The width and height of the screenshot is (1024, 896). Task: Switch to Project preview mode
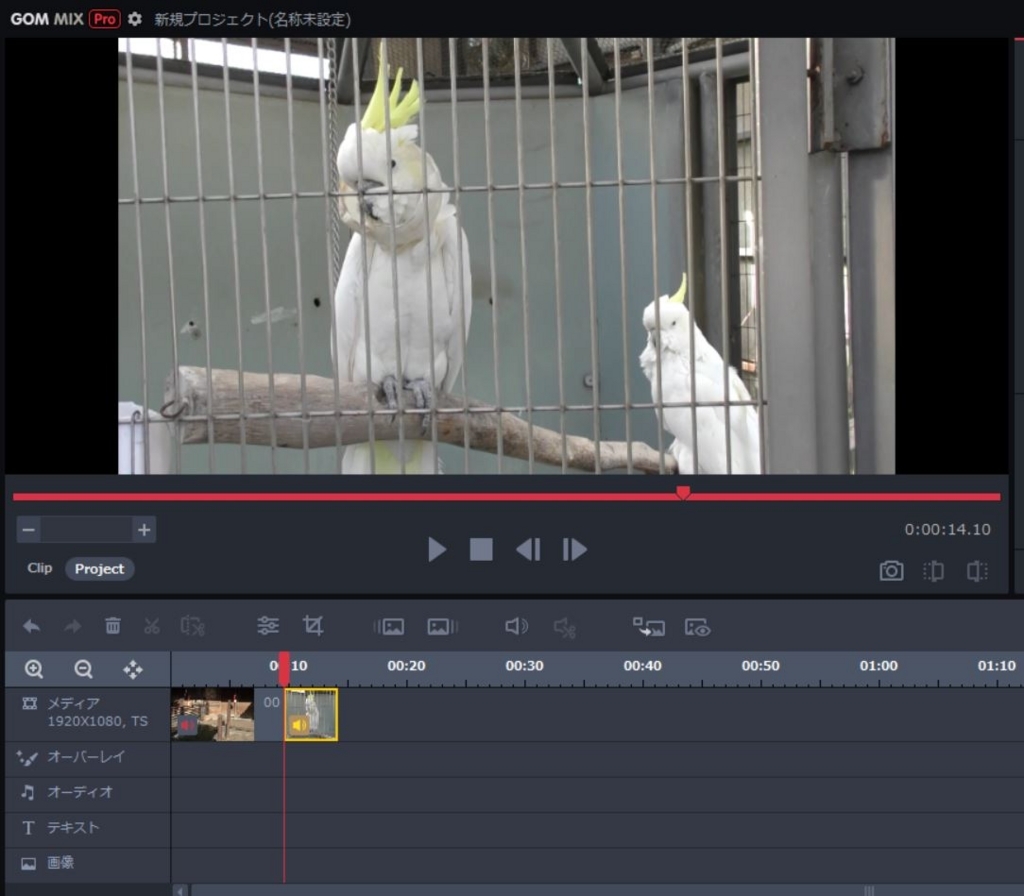[99, 569]
